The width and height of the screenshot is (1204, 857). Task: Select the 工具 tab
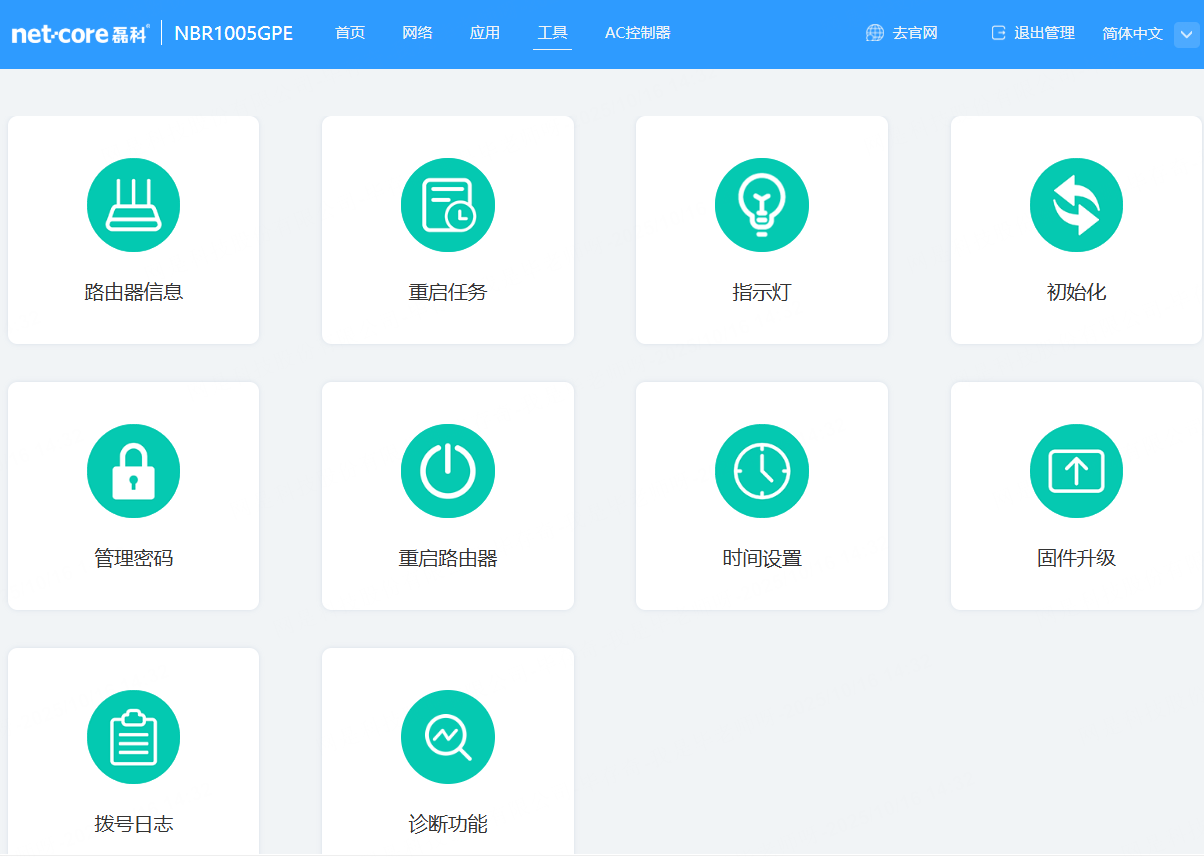point(552,33)
